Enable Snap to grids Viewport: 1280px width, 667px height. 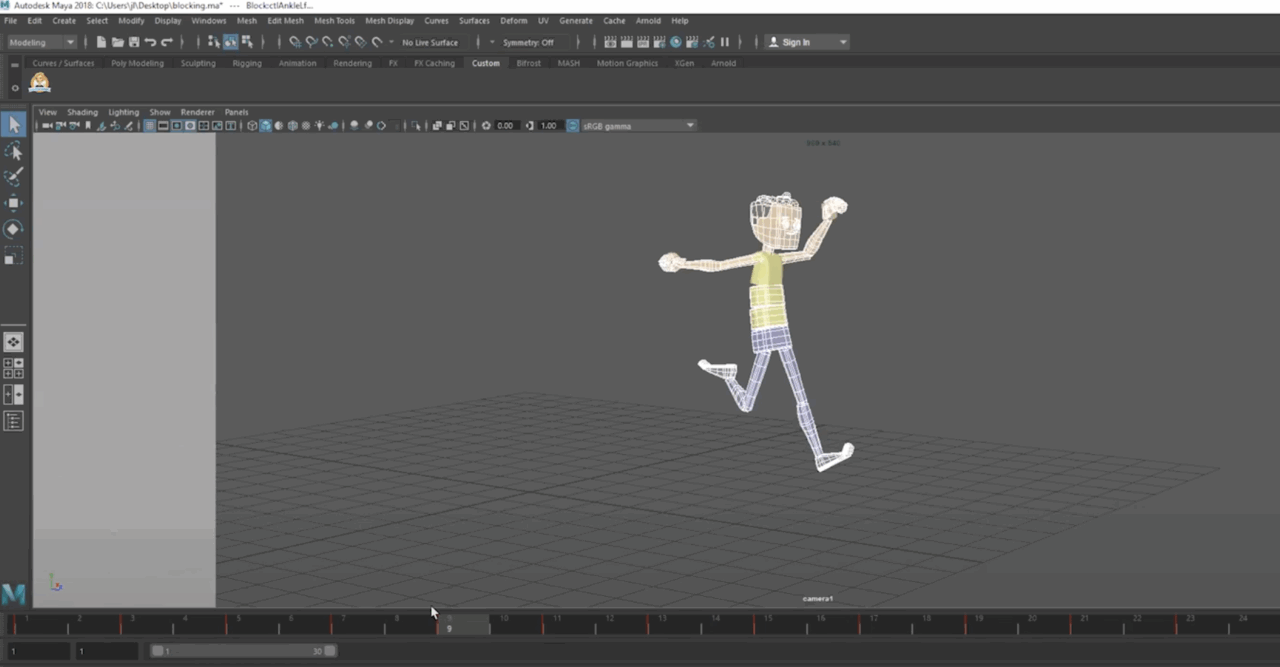tap(296, 42)
